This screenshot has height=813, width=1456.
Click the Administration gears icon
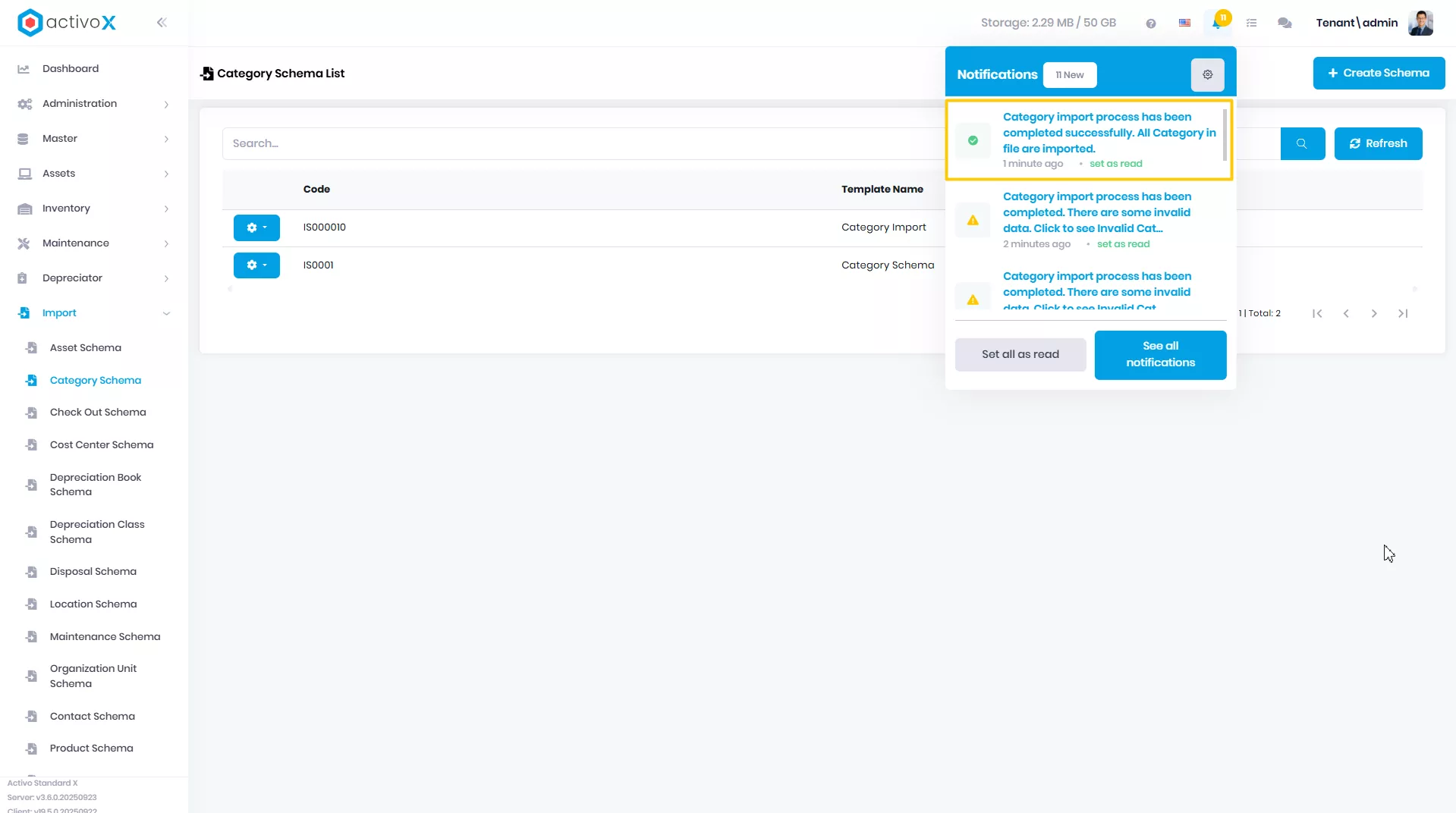(24, 104)
